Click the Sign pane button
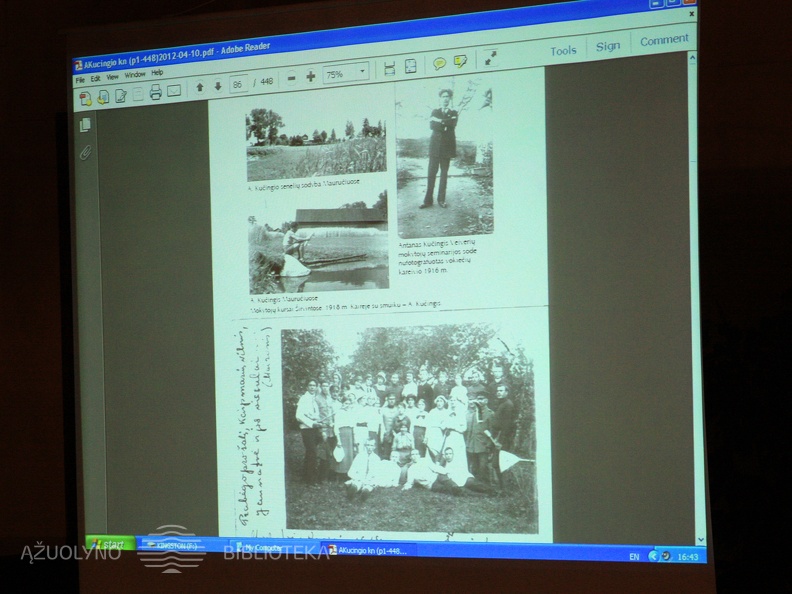The image size is (792, 594). pos(608,47)
